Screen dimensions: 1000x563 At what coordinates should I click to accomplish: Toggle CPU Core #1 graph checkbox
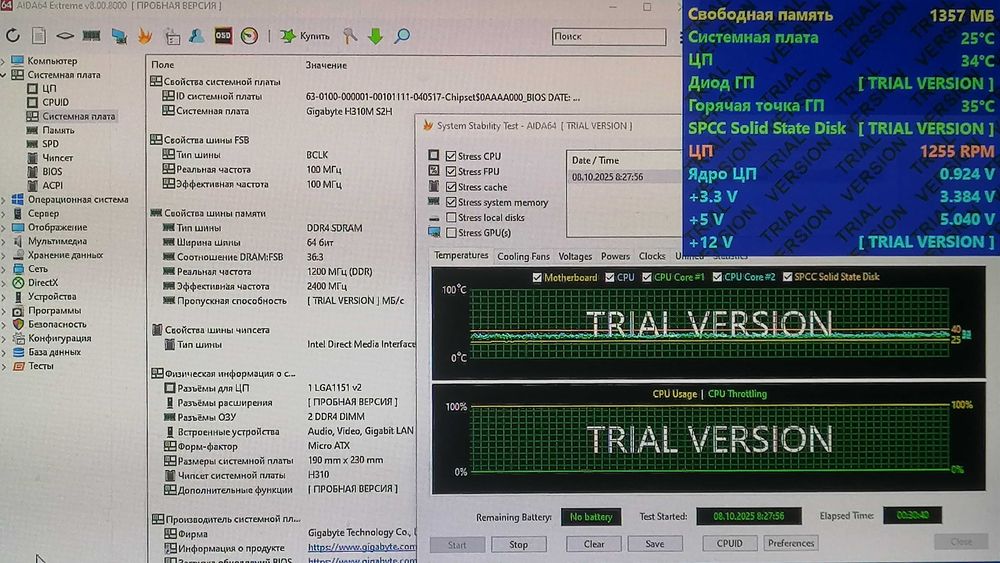point(647,277)
